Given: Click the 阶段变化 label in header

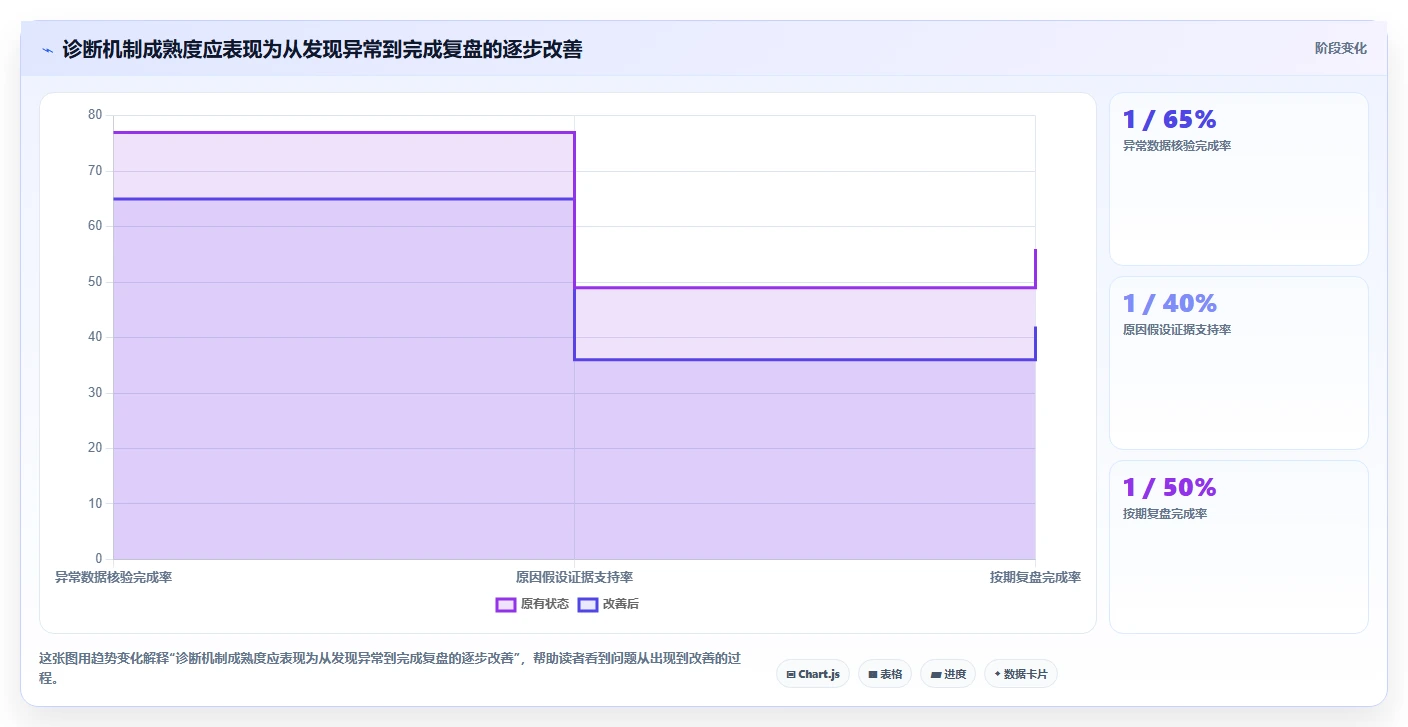Looking at the screenshot, I should tap(1340, 48).
